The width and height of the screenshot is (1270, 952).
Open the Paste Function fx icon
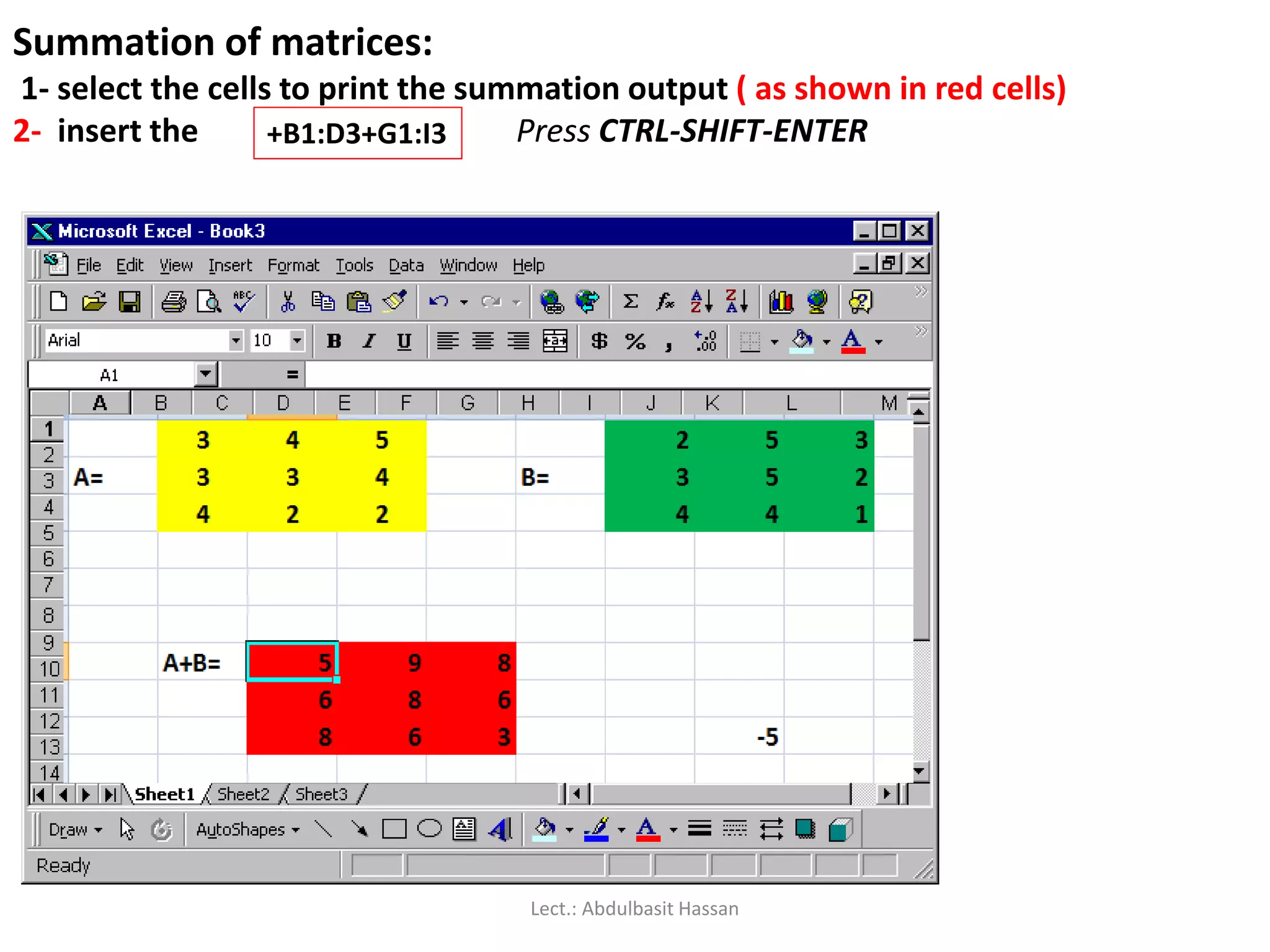(665, 302)
